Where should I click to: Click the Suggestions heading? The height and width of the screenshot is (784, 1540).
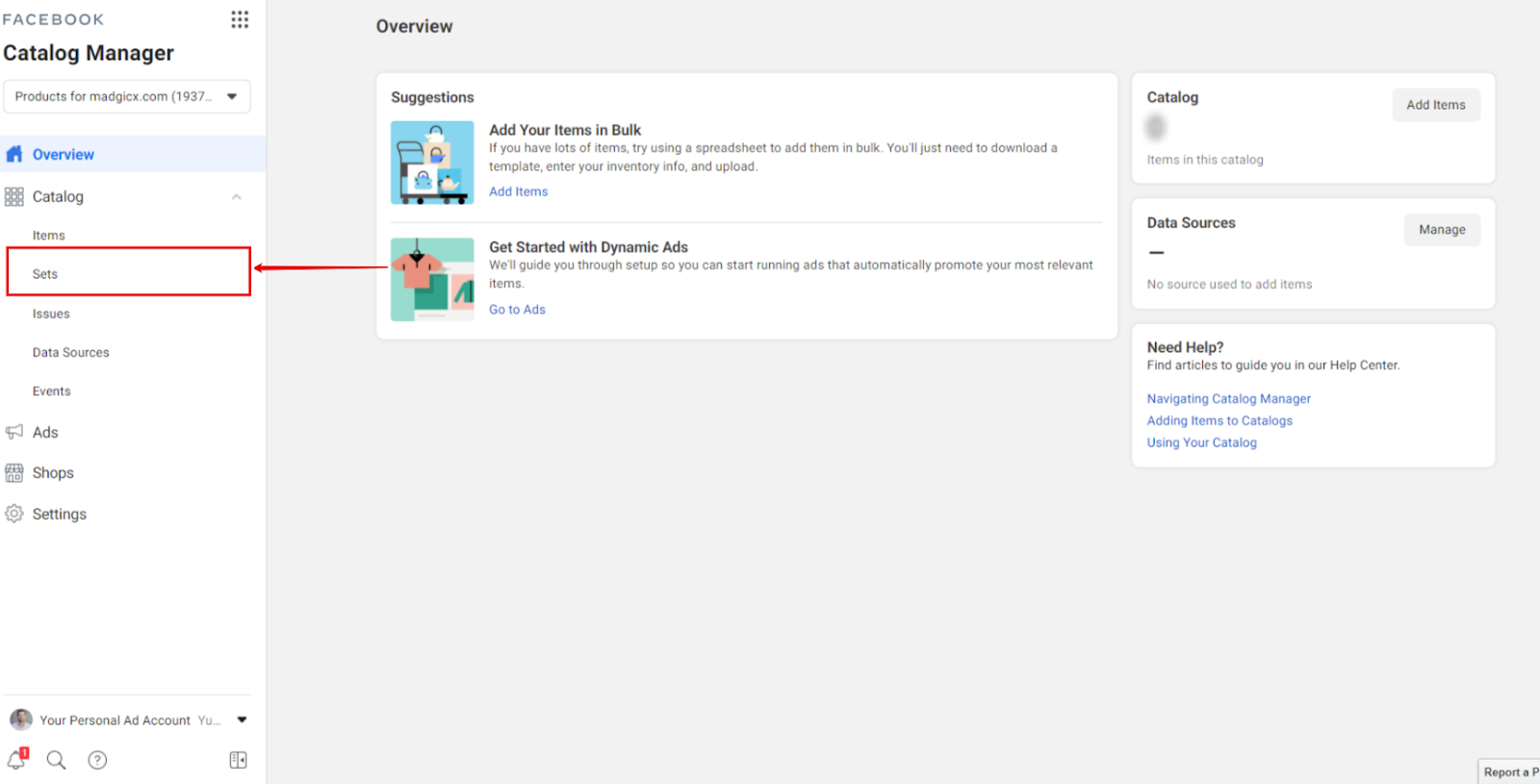pos(432,97)
